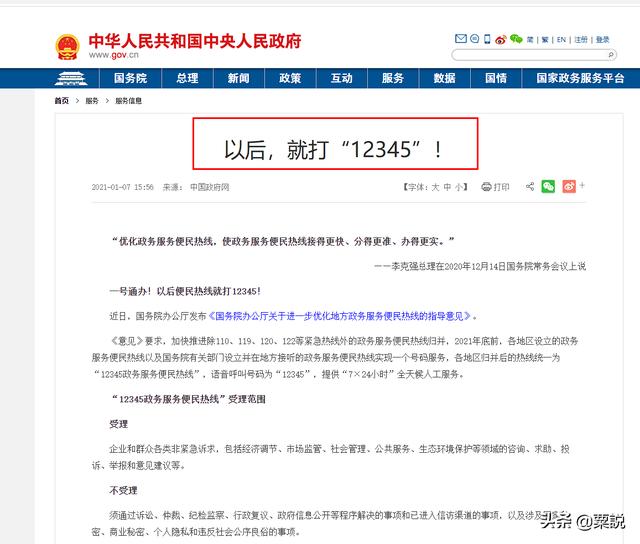
Task: Click the header WeChat icon
Action: pos(516,40)
